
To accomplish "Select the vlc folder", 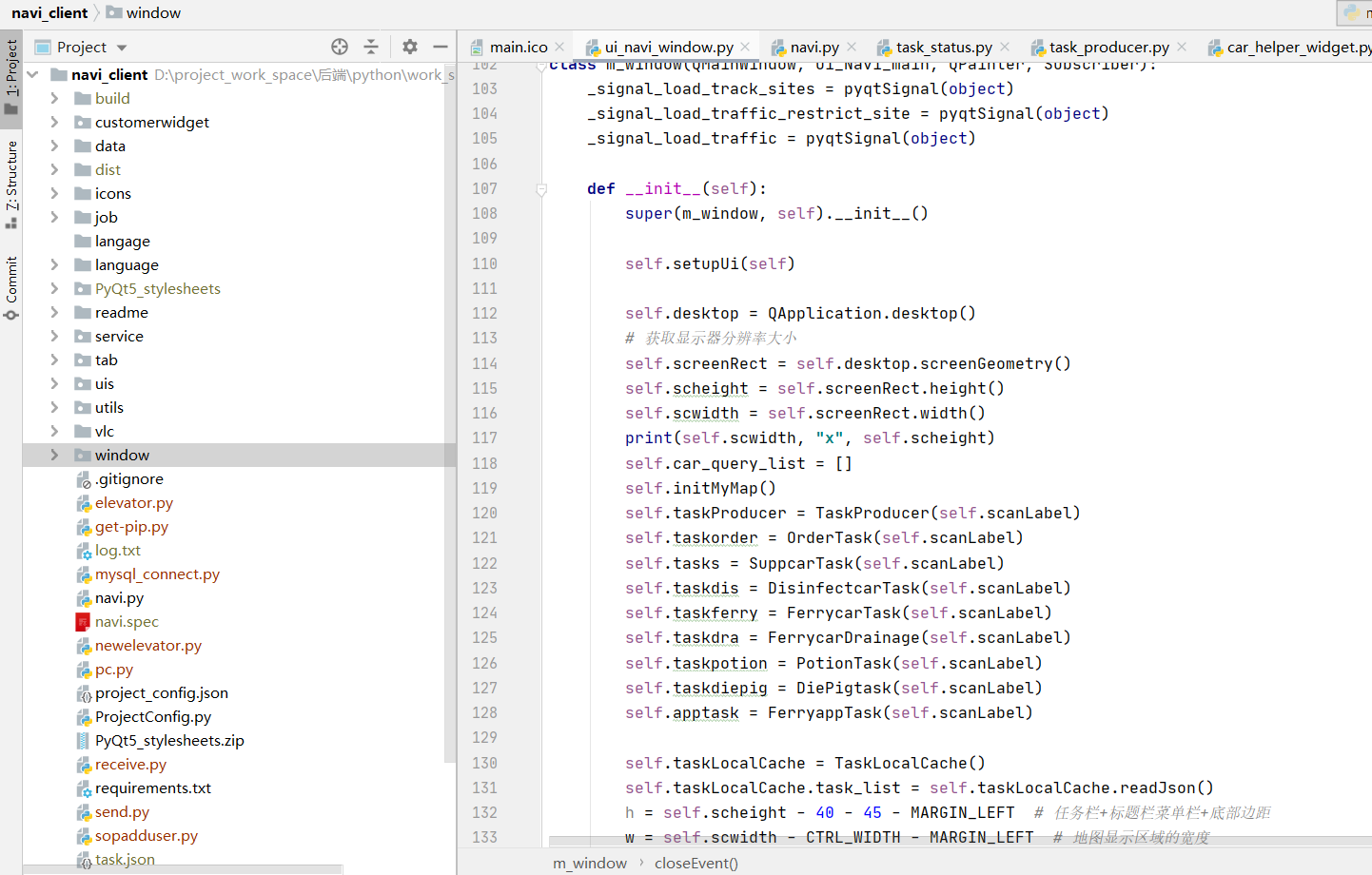I will point(104,431).
